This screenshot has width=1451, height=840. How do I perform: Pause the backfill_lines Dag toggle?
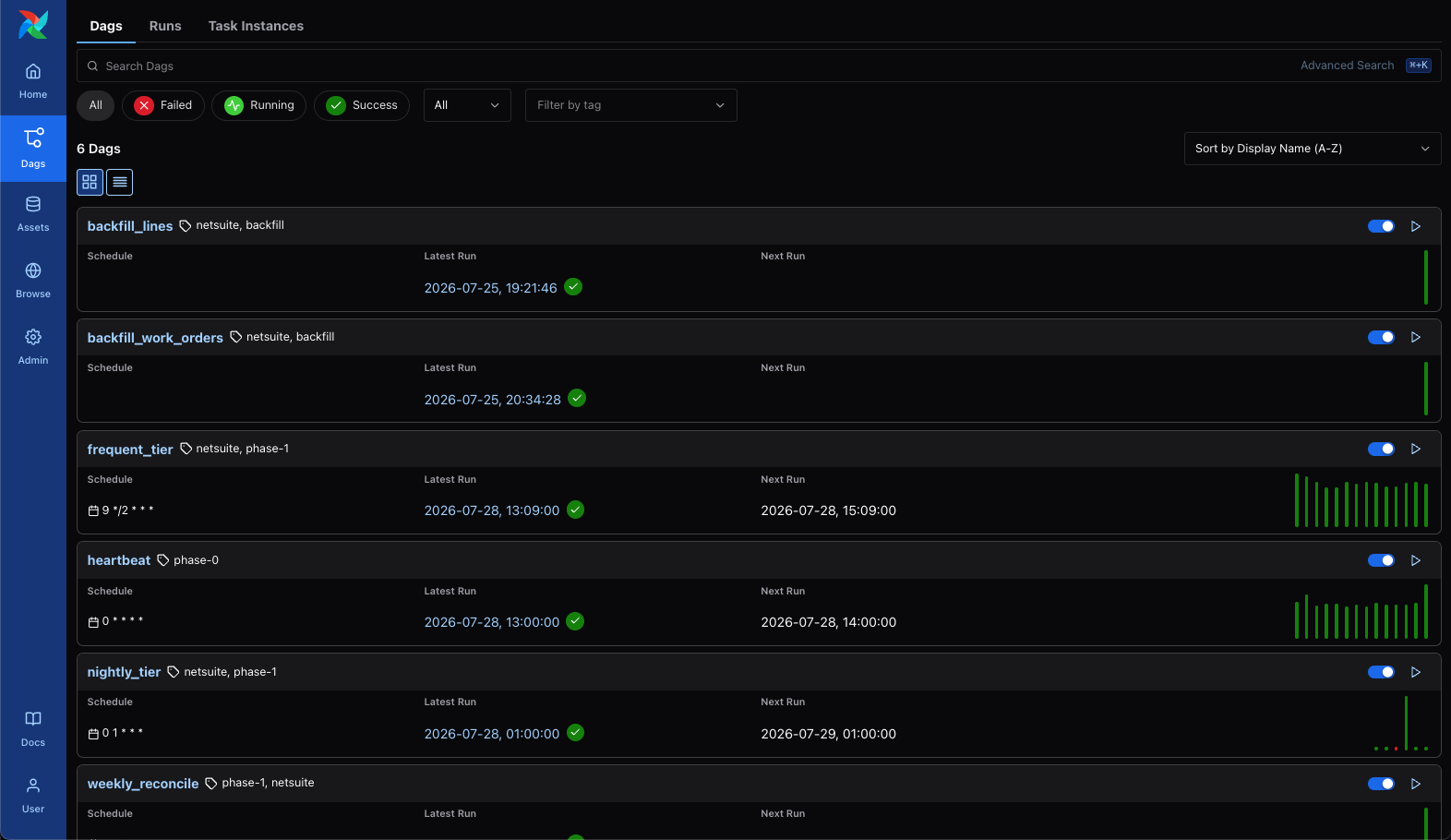tap(1381, 226)
